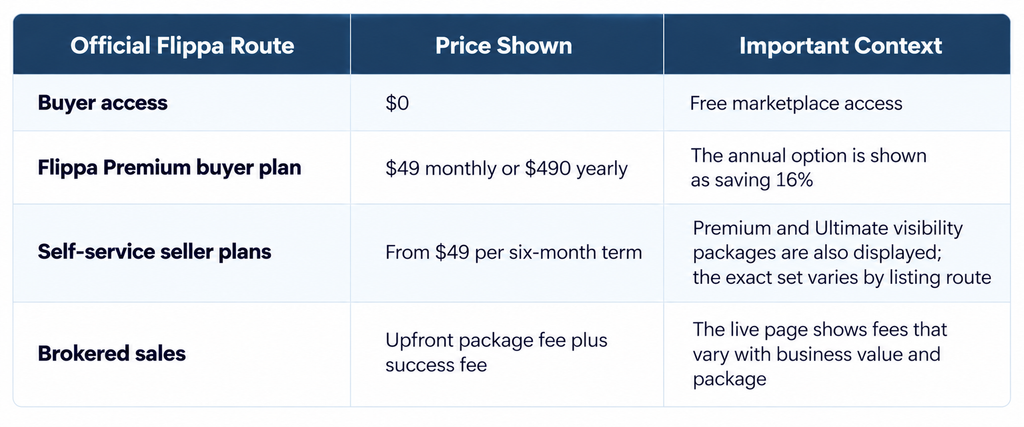The image size is (1024, 427).
Task: Select the Self-service seller plans label
Action: coord(155,252)
